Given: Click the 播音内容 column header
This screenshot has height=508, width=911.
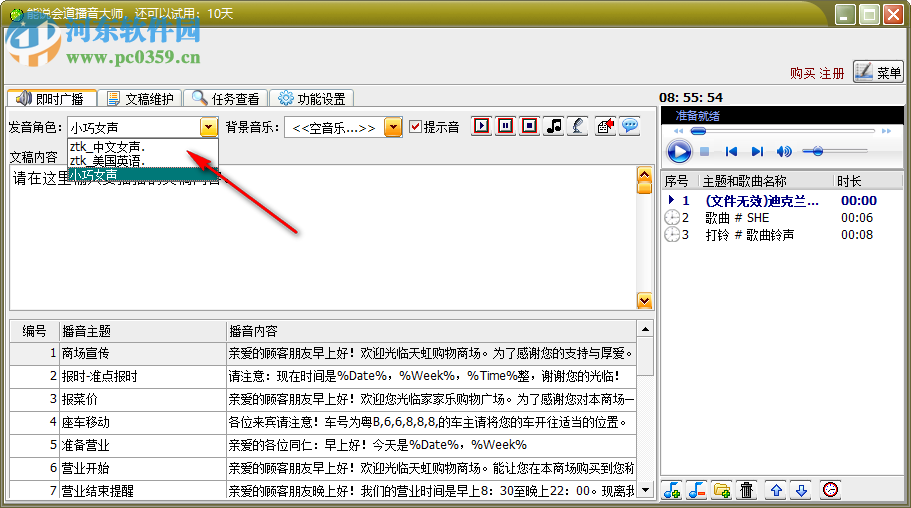Looking at the screenshot, I should coord(431,331).
